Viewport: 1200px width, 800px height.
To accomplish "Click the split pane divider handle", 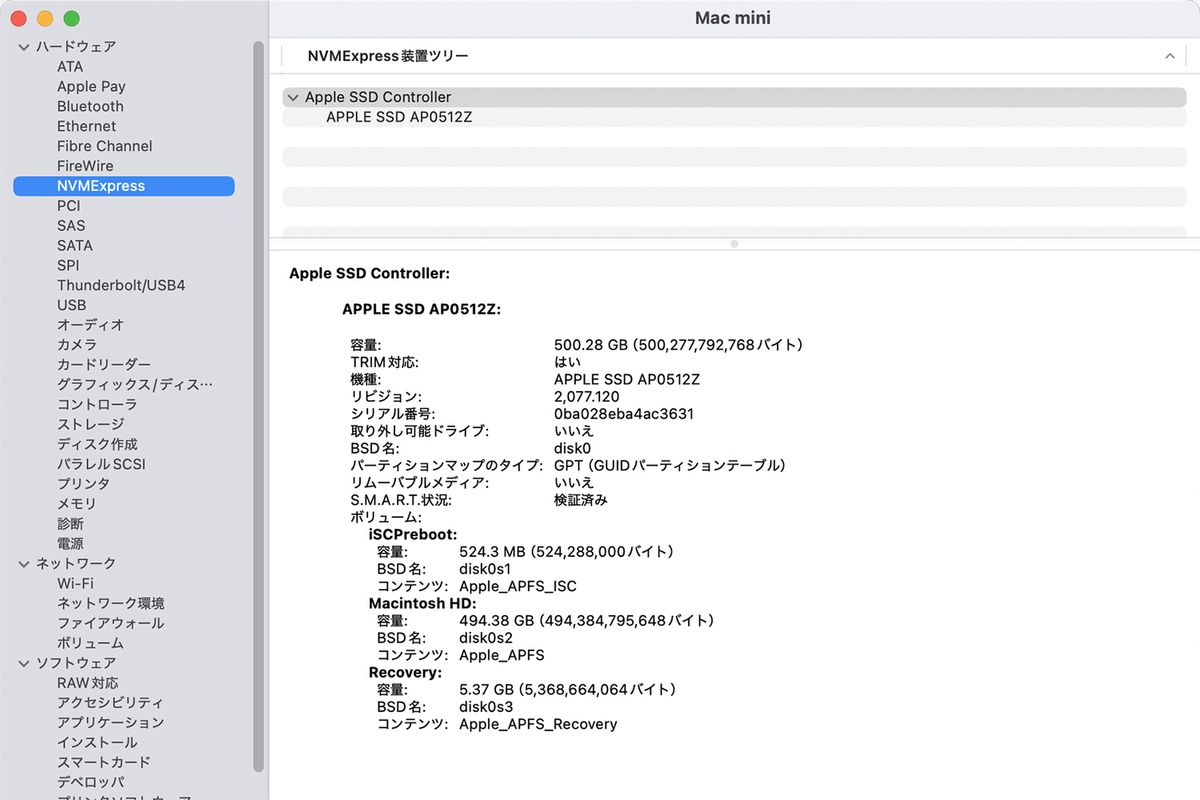I will click(x=734, y=243).
